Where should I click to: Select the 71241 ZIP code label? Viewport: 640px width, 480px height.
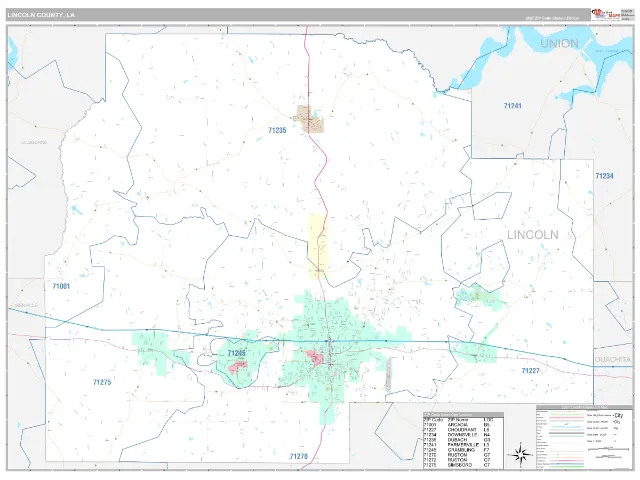pyautogui.click(x=512, y=106)
